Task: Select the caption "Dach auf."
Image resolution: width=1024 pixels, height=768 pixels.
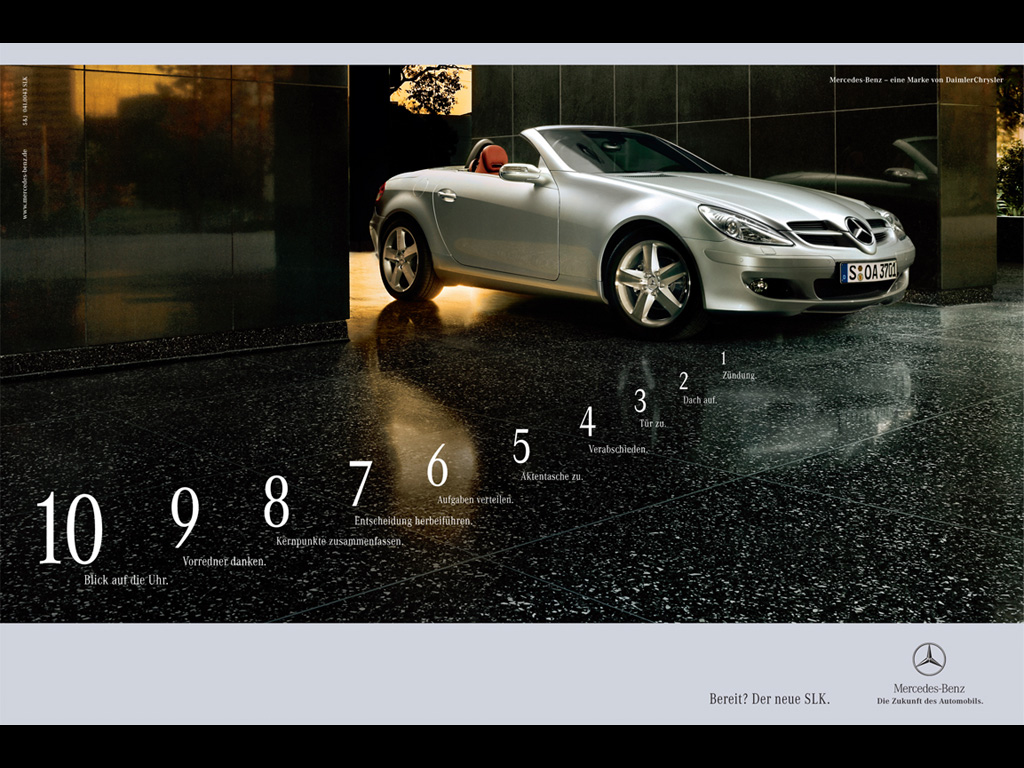Action: [x=699, y=400]
